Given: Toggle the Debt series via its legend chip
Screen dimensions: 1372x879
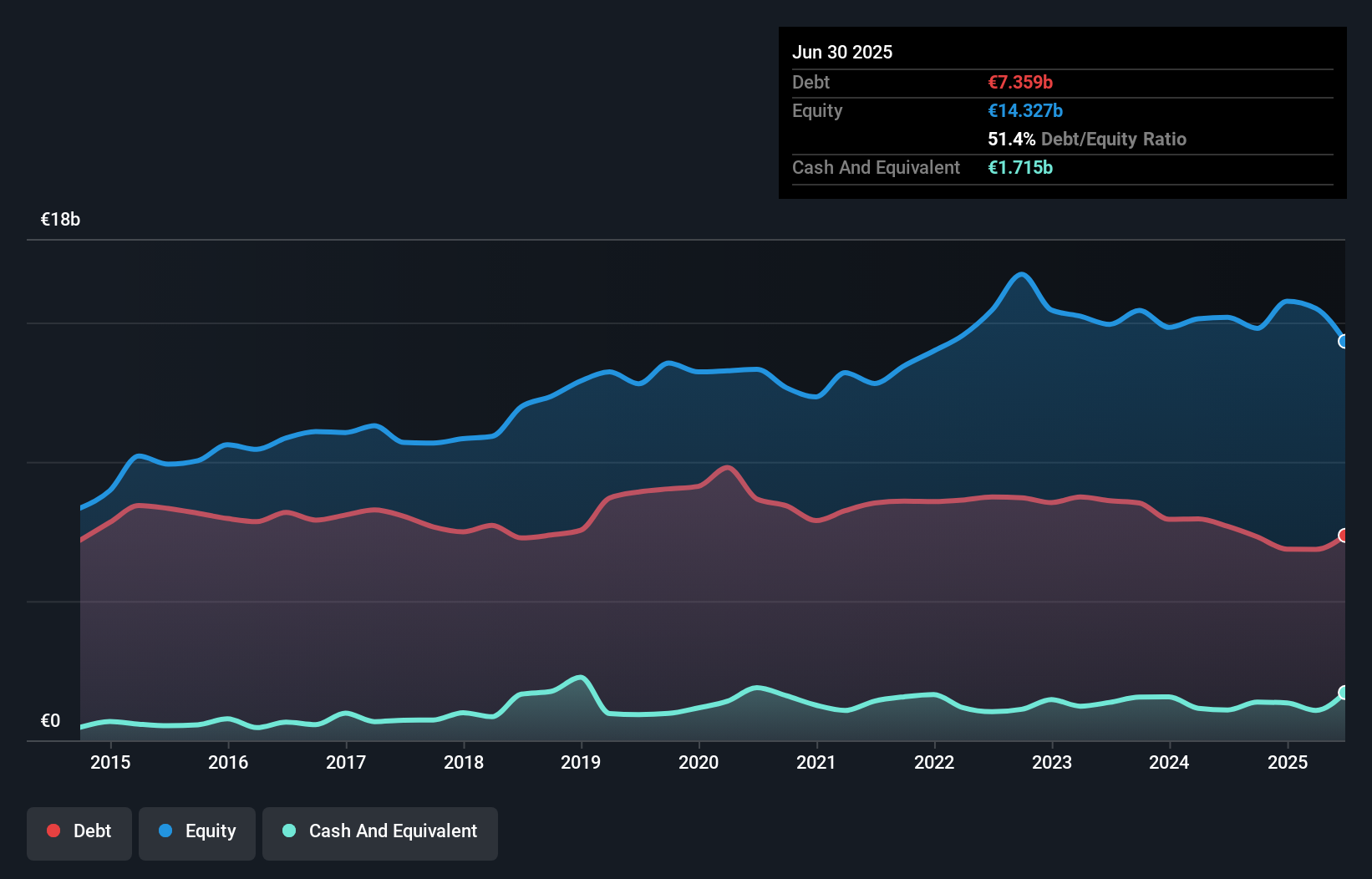Looking at the screenshot, I should [x=79, y=831].
